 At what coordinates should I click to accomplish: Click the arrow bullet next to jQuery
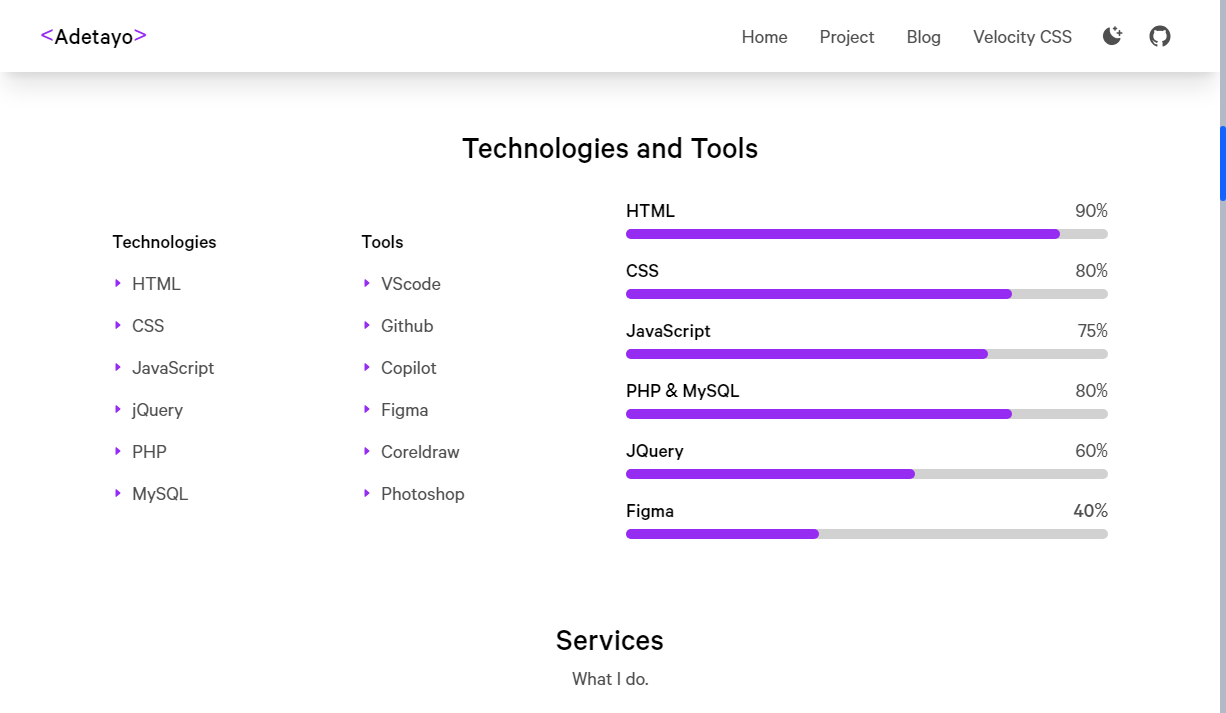pyautogui.click(x=118, y=410)
